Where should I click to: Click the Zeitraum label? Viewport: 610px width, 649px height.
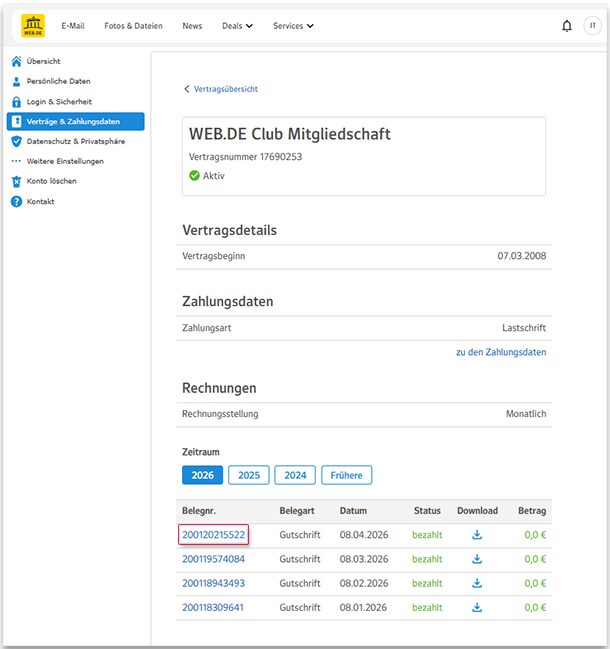click(201, 452)
